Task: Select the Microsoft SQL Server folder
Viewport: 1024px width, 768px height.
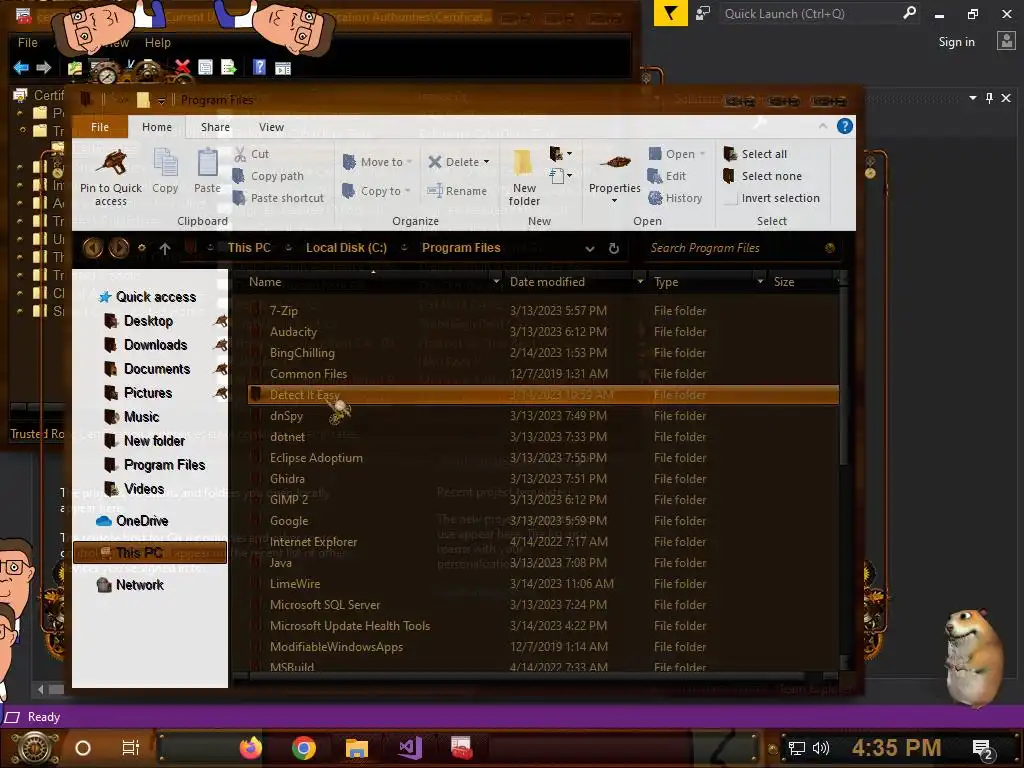Action: 543,605
